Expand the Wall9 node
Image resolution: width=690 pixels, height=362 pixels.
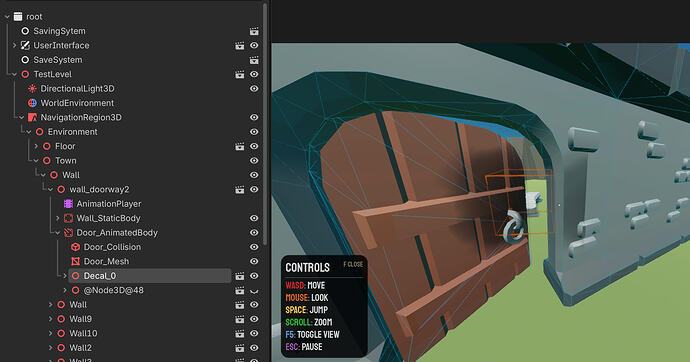50,319
